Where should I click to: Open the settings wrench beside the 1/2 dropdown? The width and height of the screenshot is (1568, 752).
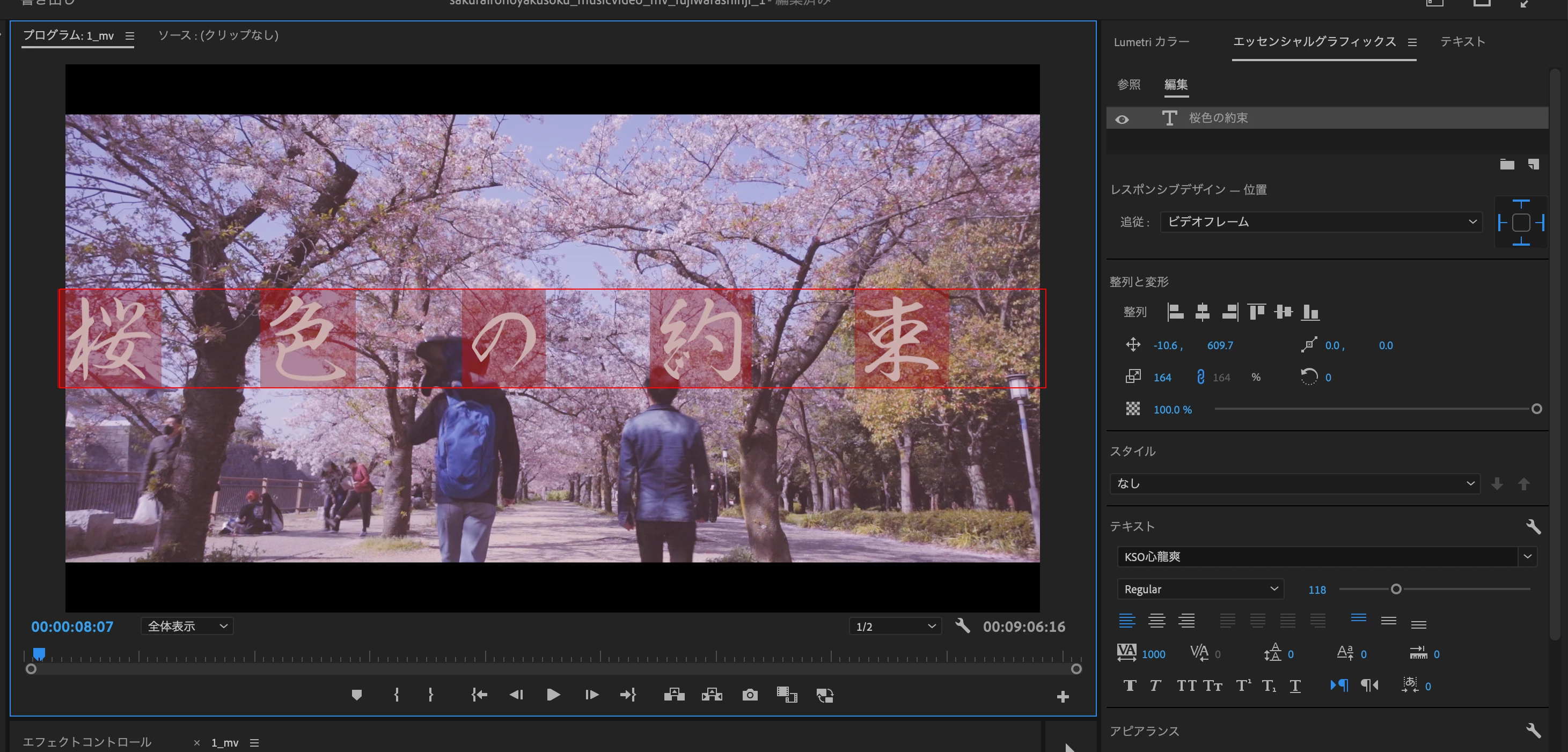tap(962, 625)
